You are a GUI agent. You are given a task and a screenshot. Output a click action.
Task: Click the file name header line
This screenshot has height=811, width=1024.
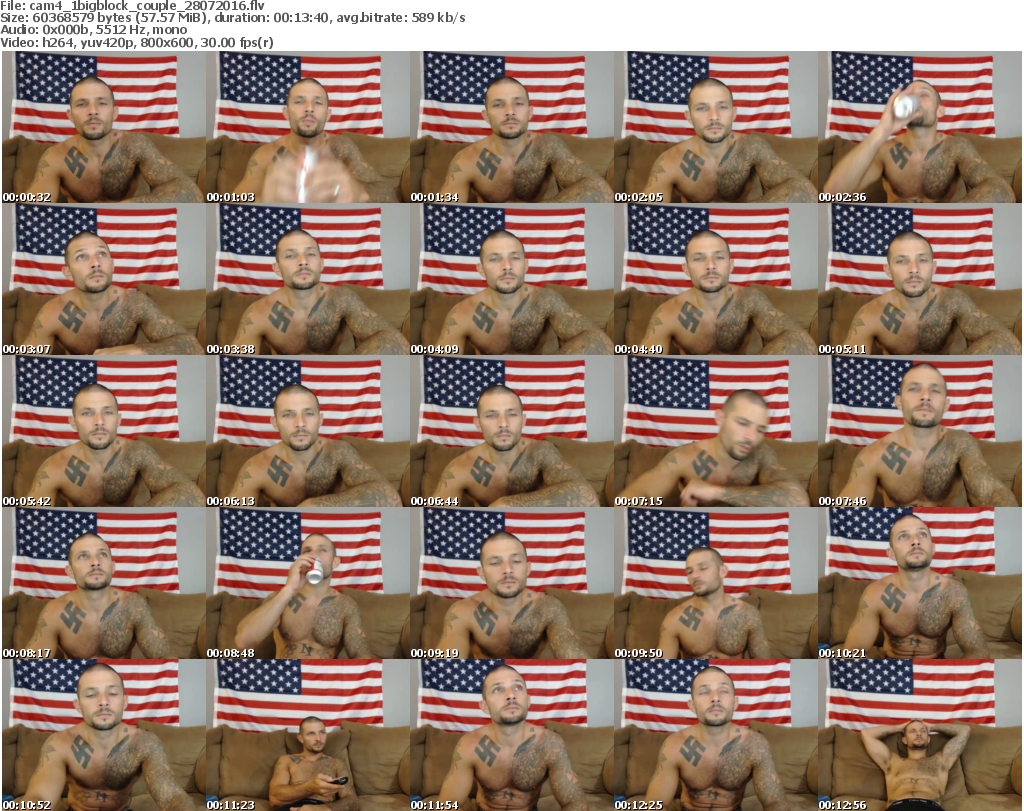133,6
